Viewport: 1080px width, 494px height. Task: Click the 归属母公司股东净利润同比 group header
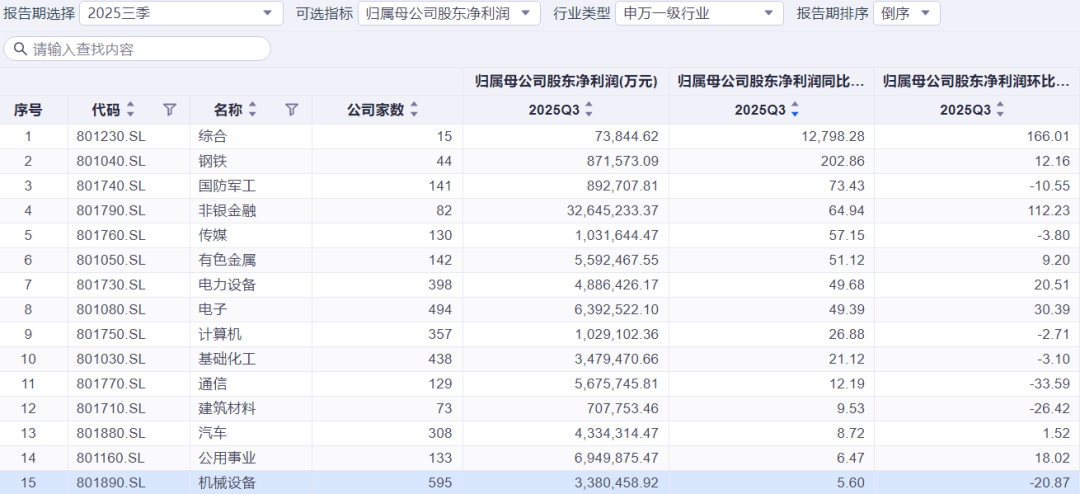coord(771,81)
